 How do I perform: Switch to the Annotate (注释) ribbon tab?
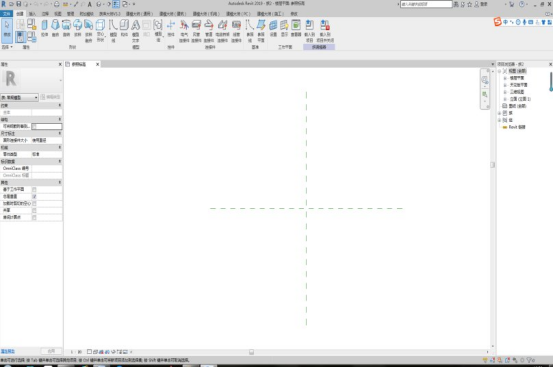(x=45, y=14)
